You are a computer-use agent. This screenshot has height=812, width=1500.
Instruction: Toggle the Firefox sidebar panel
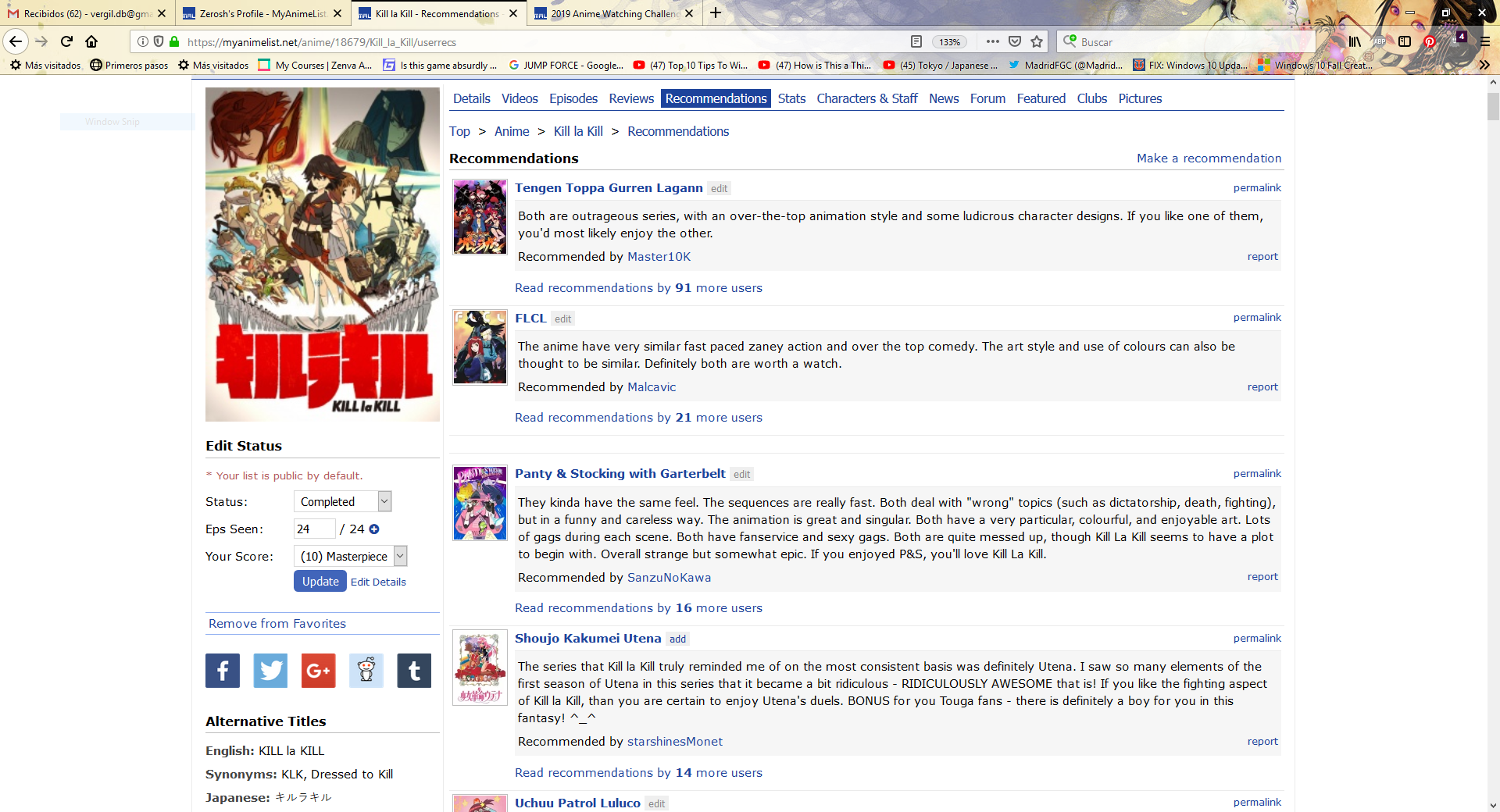click(x=1405, y=42)
